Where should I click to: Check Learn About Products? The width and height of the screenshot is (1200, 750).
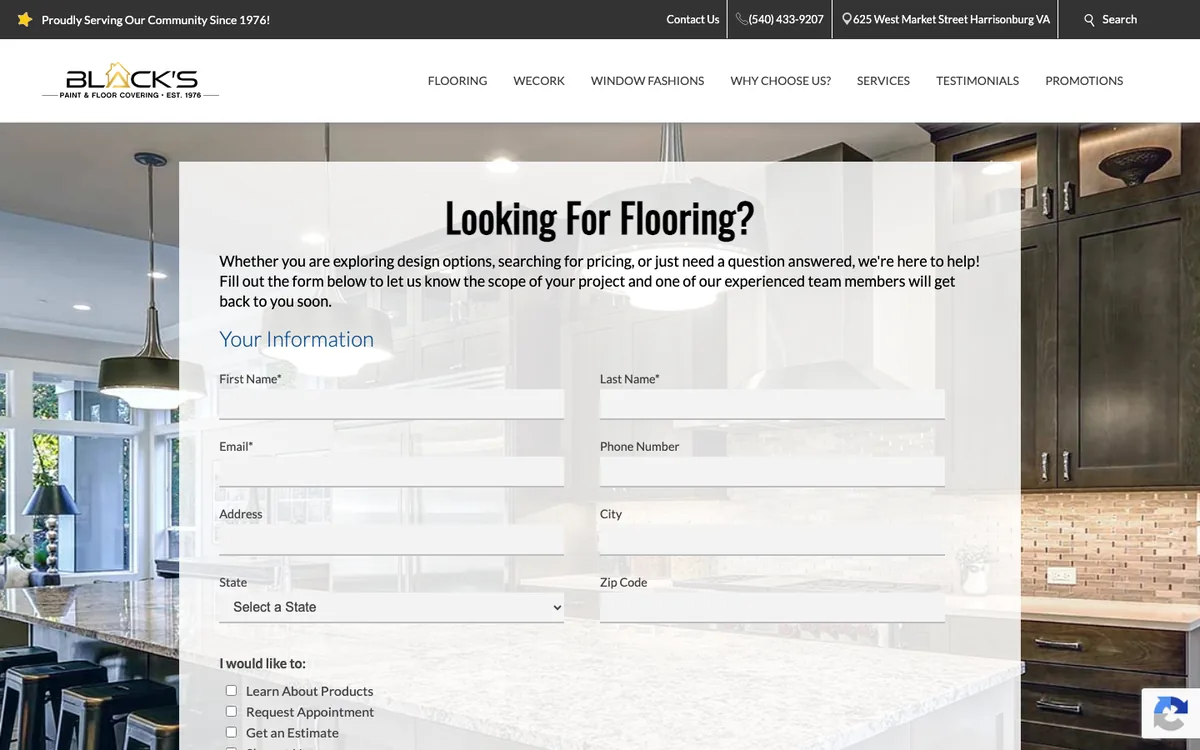[x=231, y=690]
